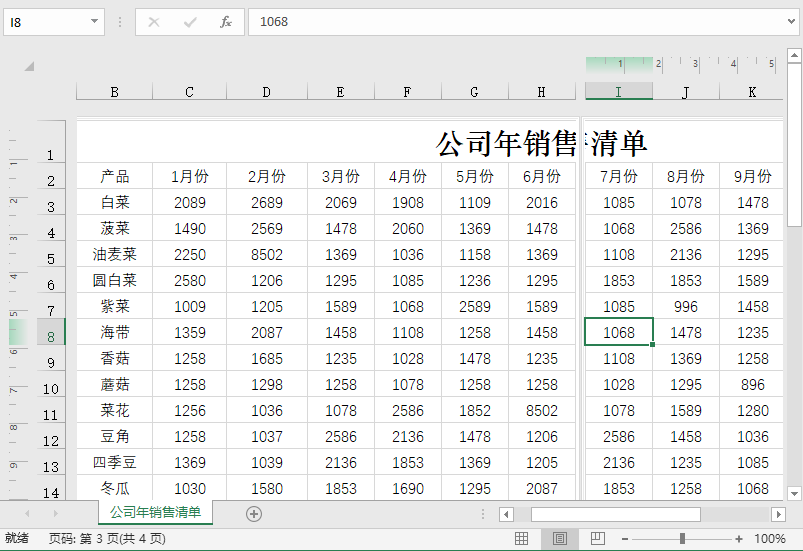Select column J header
The height and width of the screenshot is (551, 803).
[686, 92]
